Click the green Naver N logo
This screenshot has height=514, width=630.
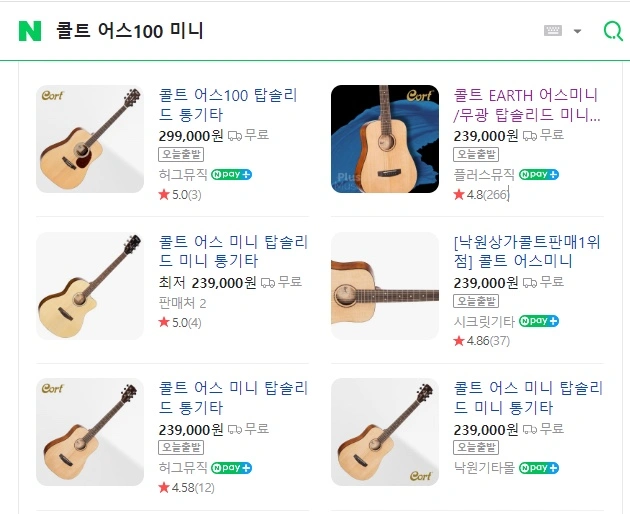[30, 31]
